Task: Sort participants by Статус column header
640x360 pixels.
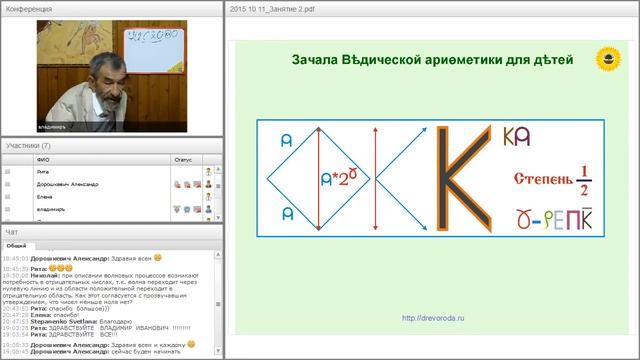Action: tap(186, 160)
